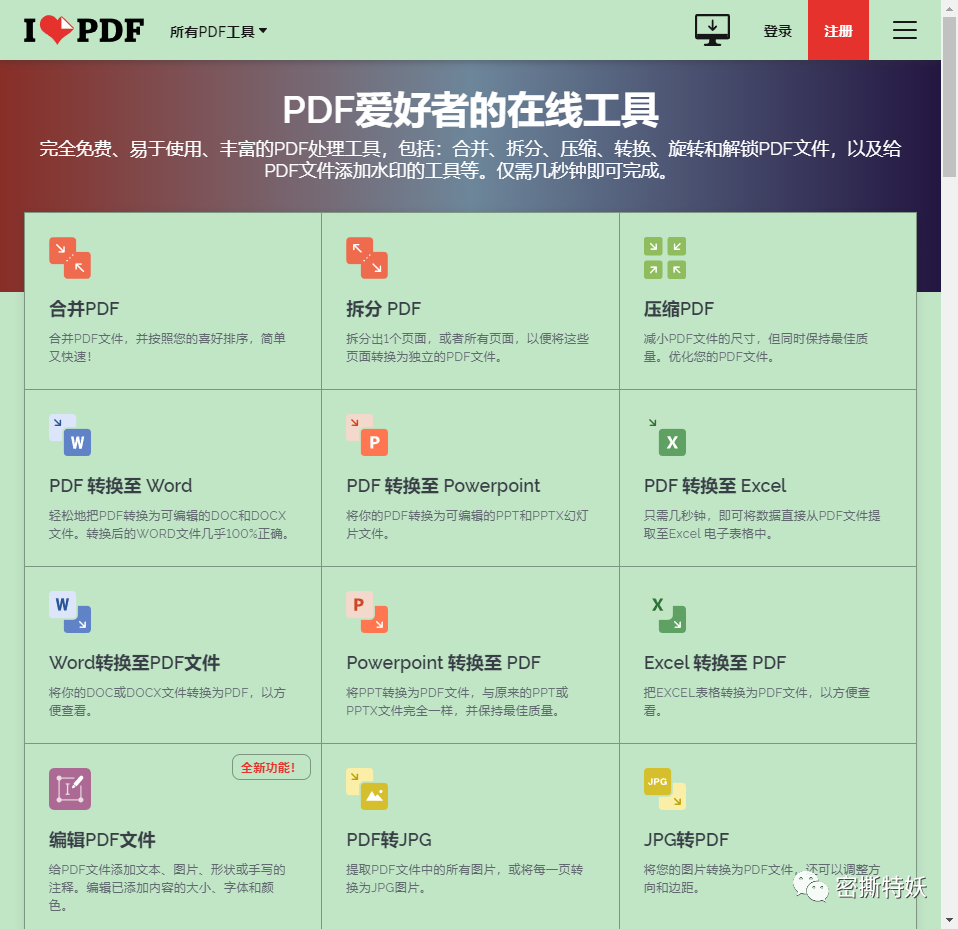Image resolution: width=958 pixels, height=929 pixels.
Task: Open the 所有PDF工具 dropdown menu
Action: tap(218, 31)
